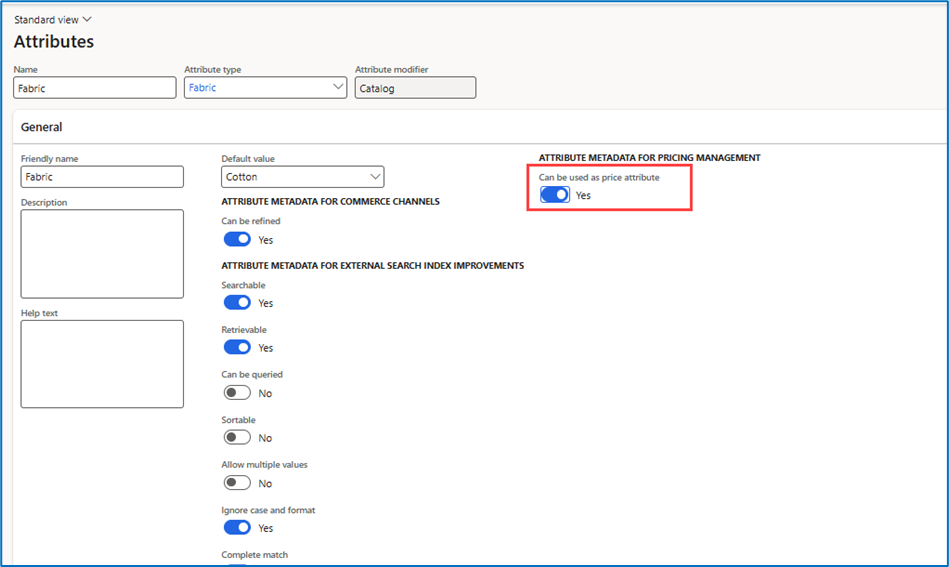Click the Complete match setting label
This screenshot has height=567, width=949.
click(x=254, y=554)
